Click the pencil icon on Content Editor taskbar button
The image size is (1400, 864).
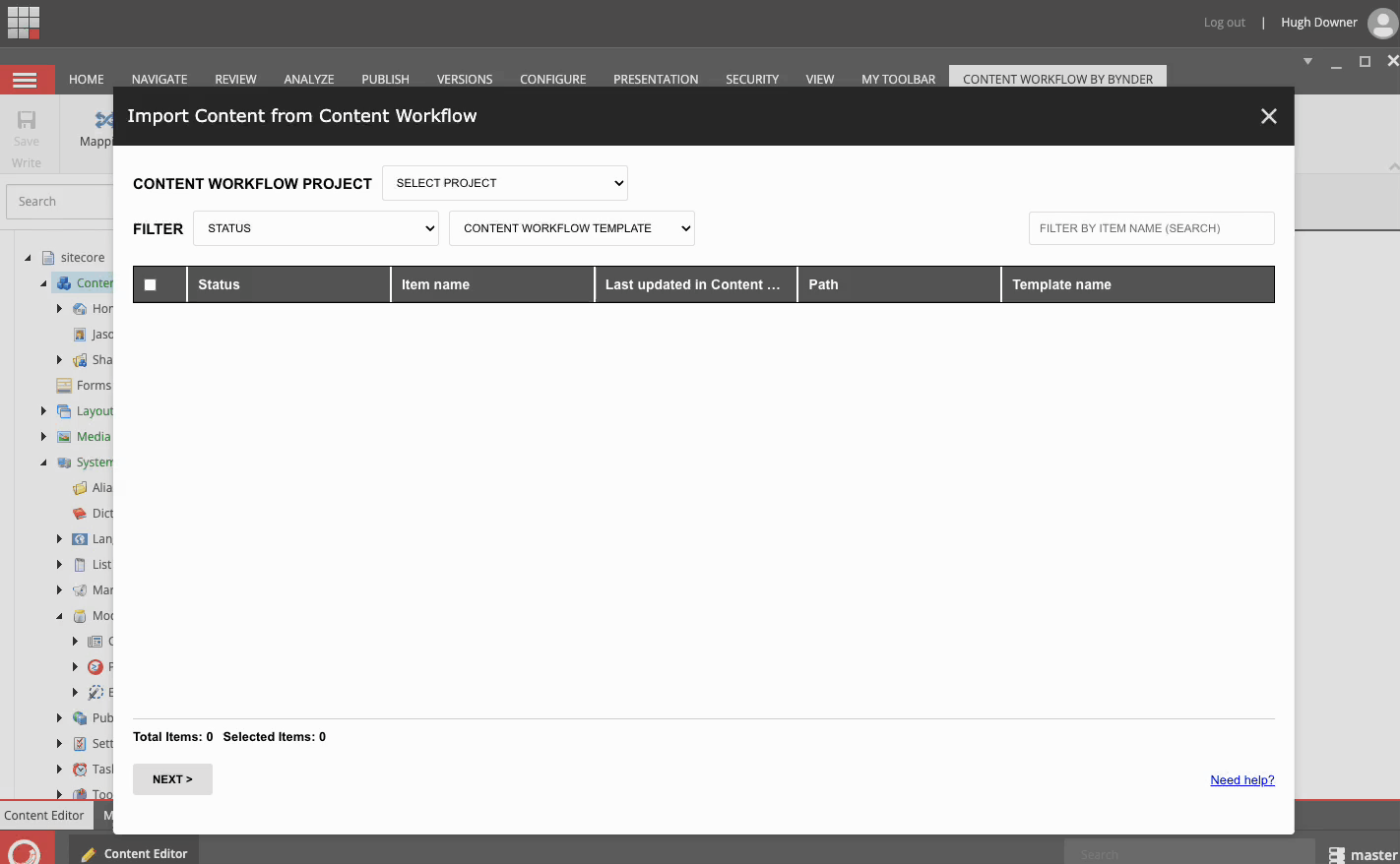pos(89,854)
